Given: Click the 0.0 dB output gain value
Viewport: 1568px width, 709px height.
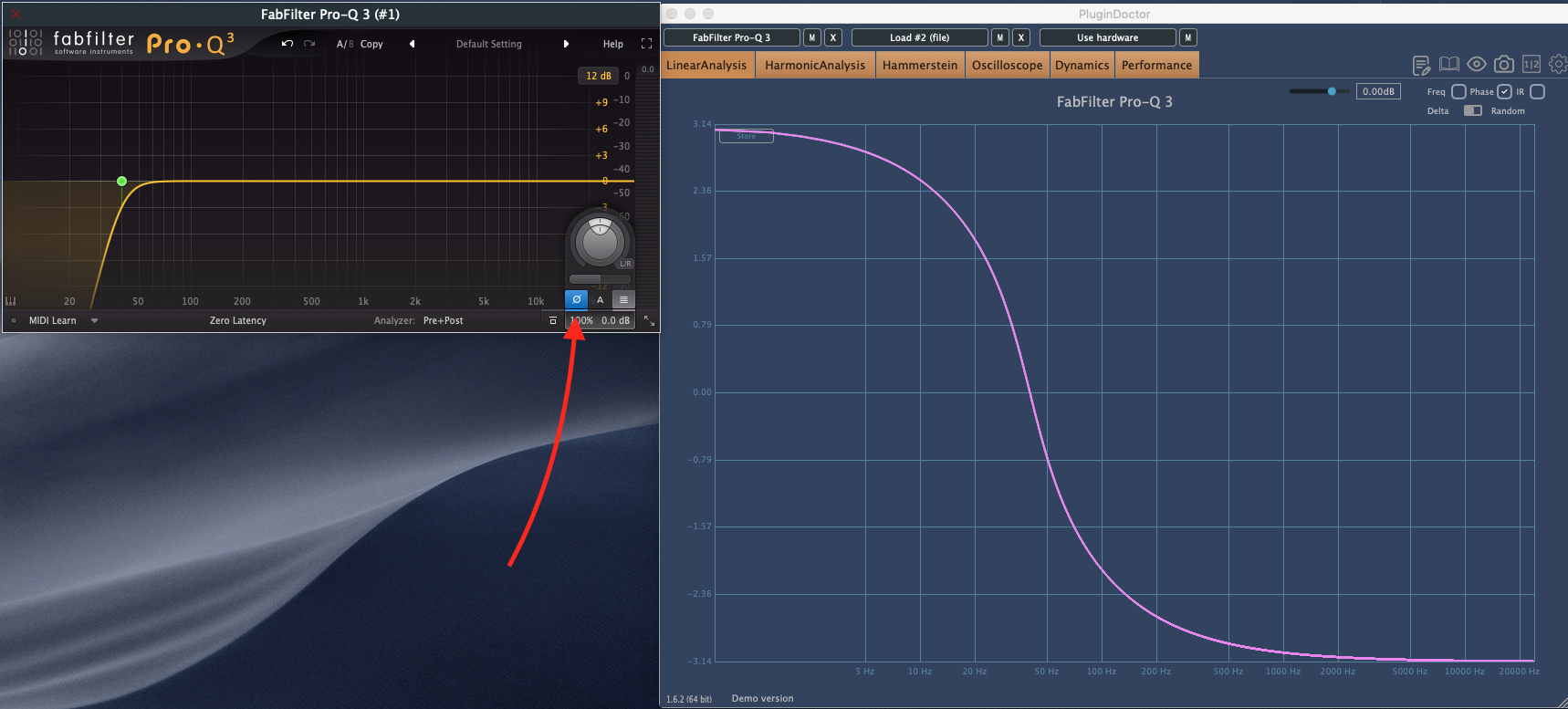Looking at the screenshot, I should coord(615,320).
